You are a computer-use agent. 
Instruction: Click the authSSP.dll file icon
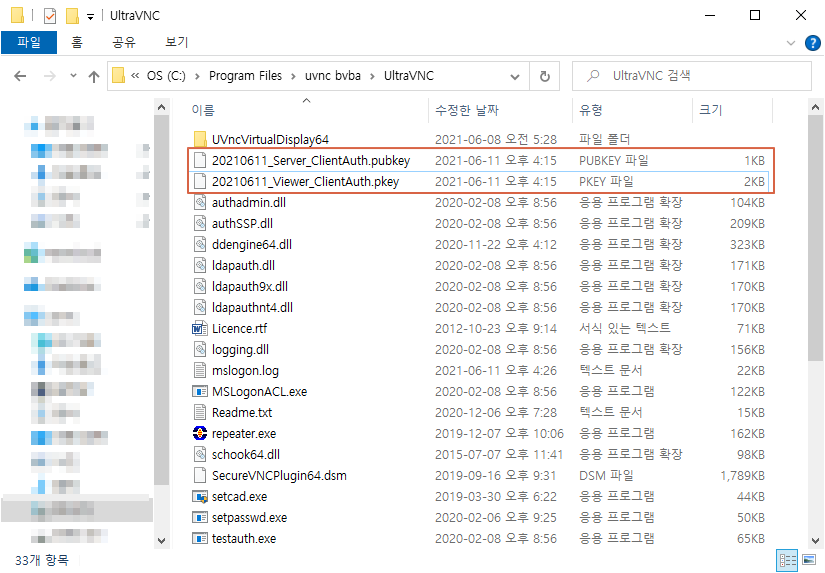[x=200, y=224]
